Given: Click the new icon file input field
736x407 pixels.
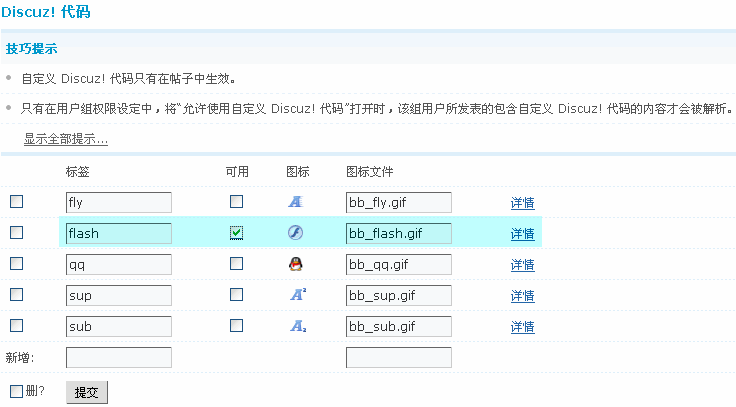Looking at the screenshot, I should coord(398,357).
